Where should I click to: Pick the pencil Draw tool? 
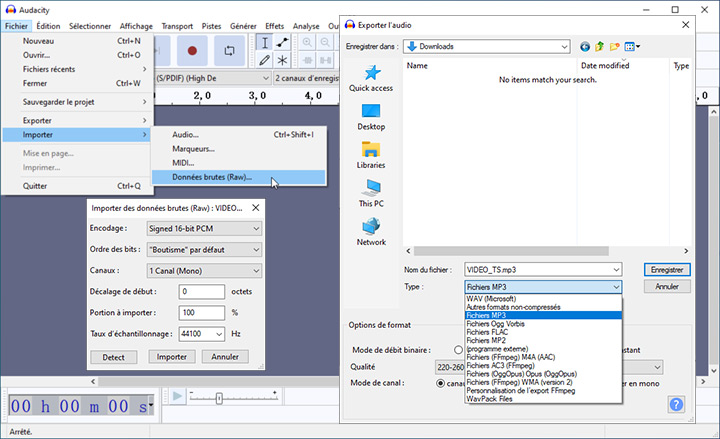(264, 60)
